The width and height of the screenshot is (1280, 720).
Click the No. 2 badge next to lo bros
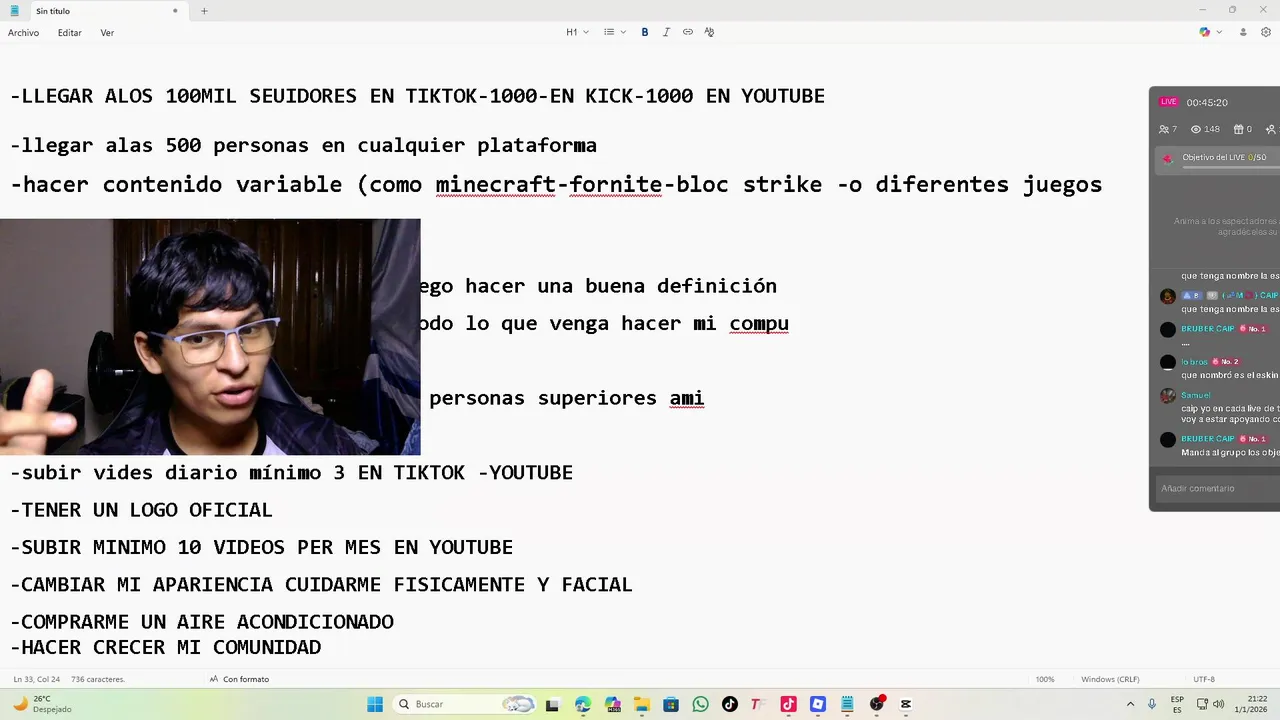pos(1226,362)
